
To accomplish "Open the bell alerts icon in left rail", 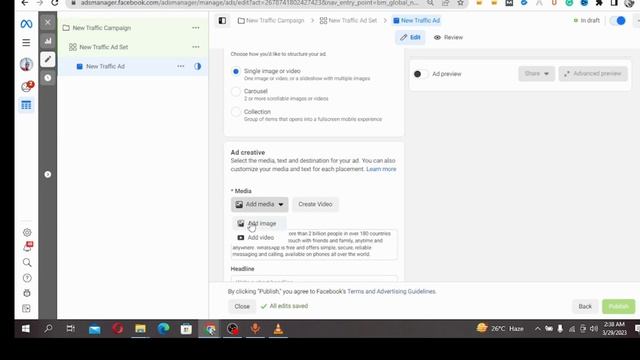I will [x=27, y=247].
